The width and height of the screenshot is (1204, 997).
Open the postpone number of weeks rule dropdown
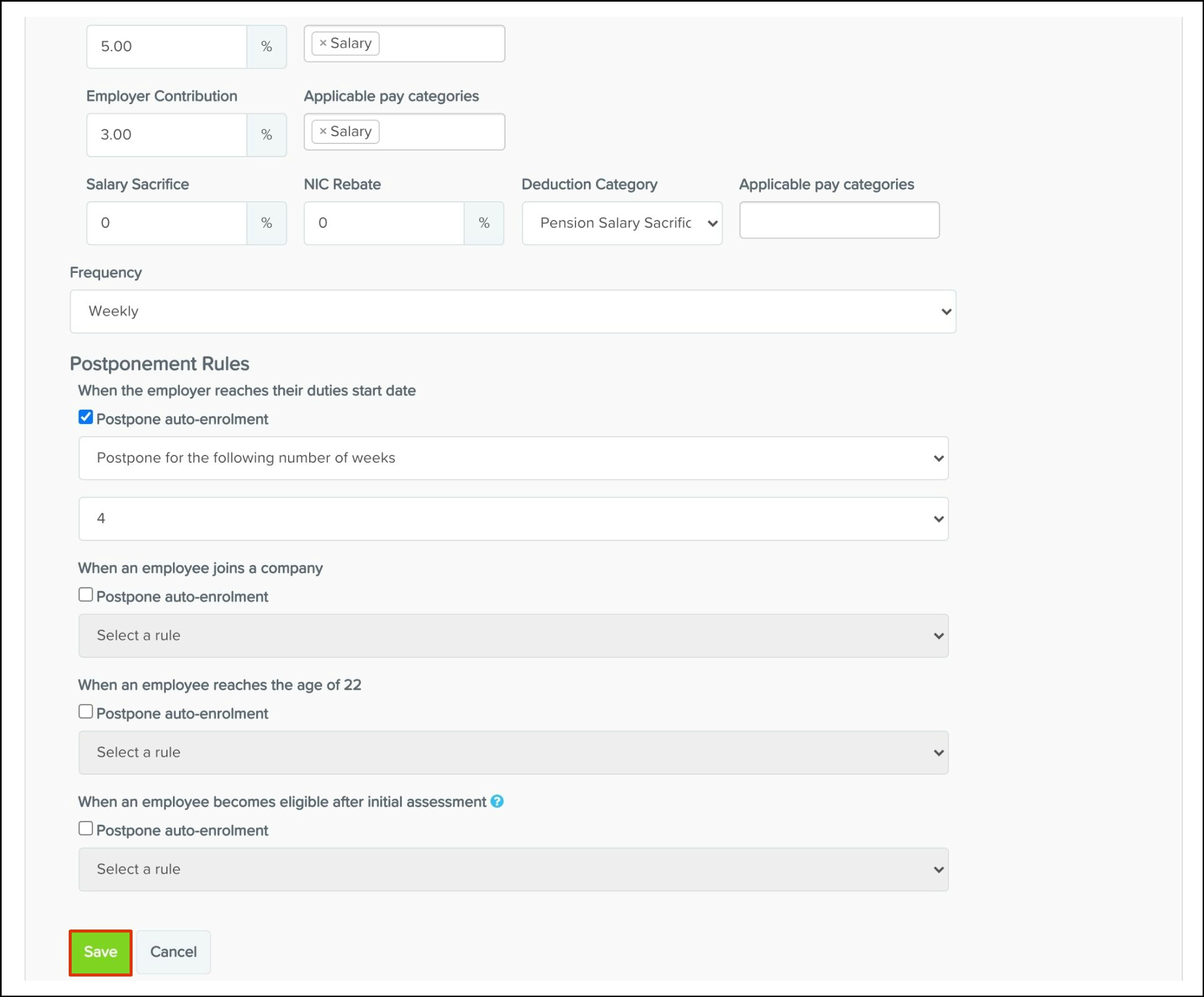click(513, 458)
